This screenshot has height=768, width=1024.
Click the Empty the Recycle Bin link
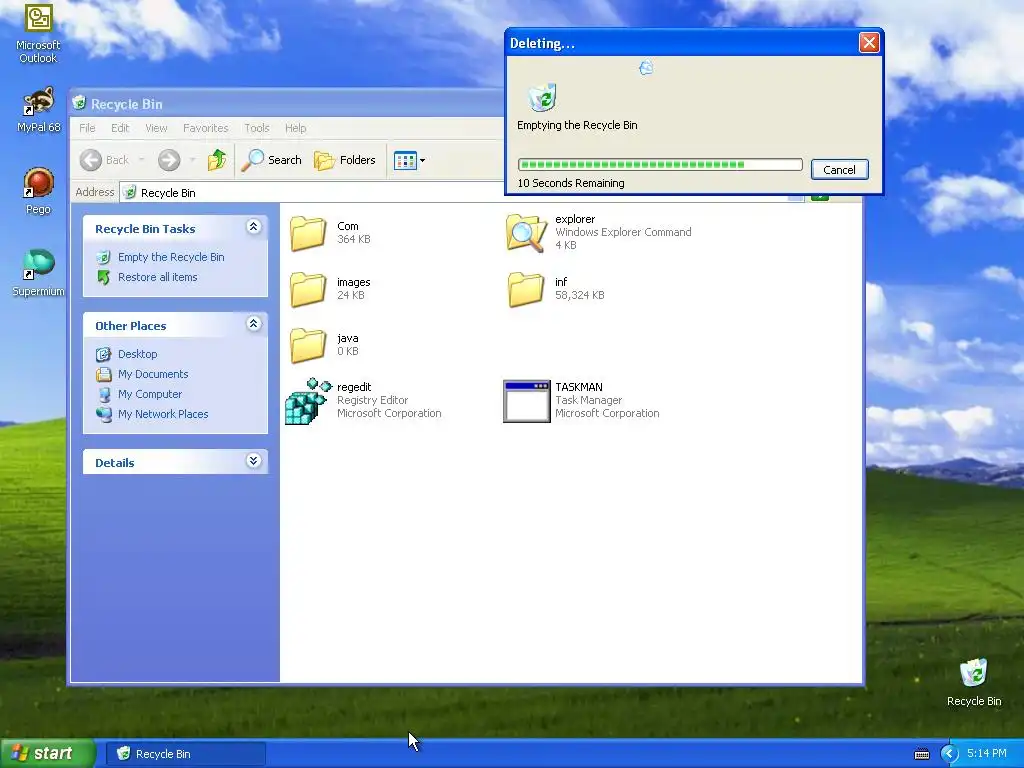(x=171, y=257)
